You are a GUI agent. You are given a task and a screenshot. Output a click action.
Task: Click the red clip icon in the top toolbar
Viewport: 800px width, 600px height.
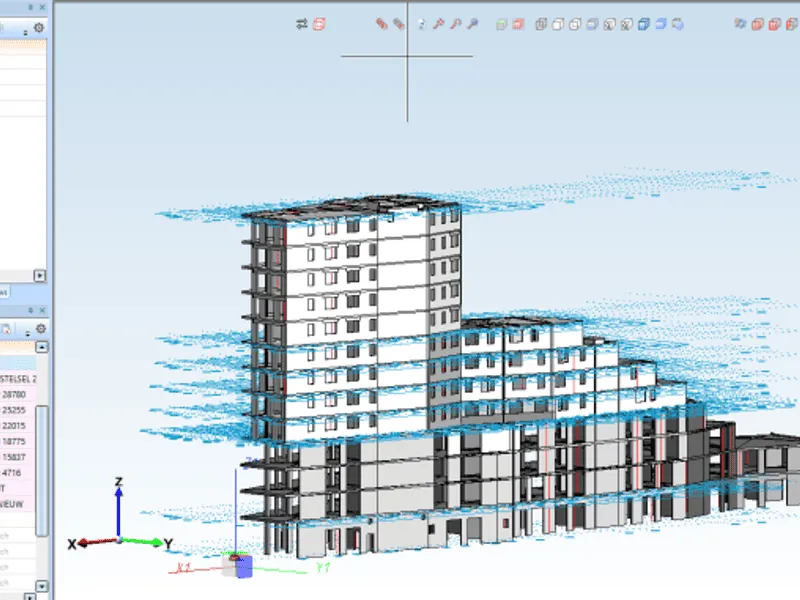click(x=382, y=24)
